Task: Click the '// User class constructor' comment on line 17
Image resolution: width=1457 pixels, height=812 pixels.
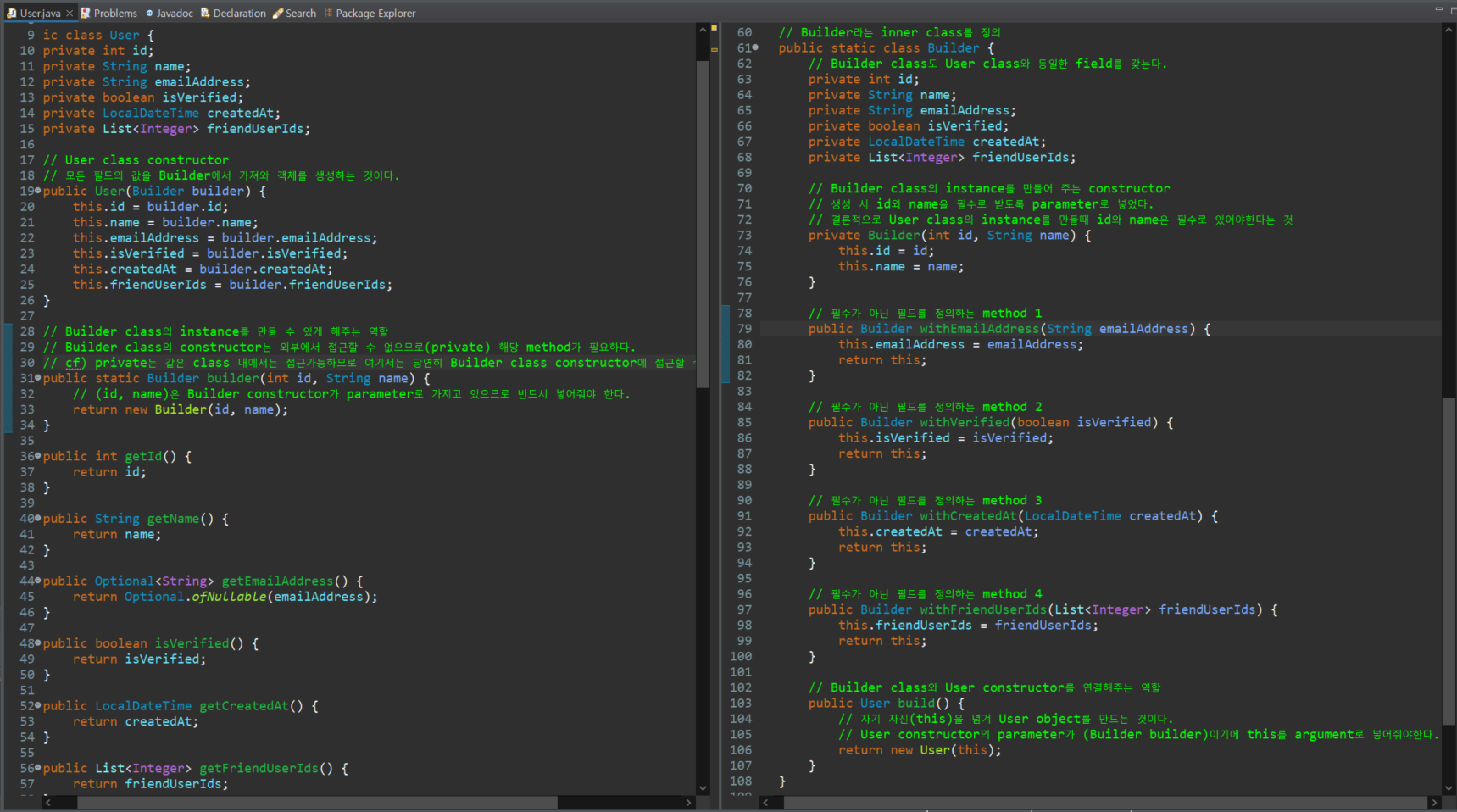Action: [x=136, y=159]
